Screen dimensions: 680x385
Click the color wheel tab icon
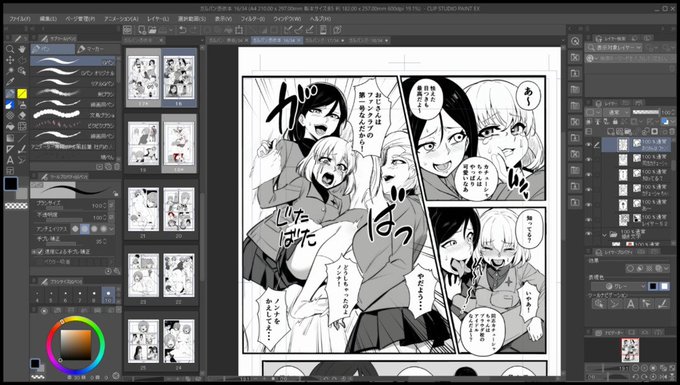click(x=44, y=310)
